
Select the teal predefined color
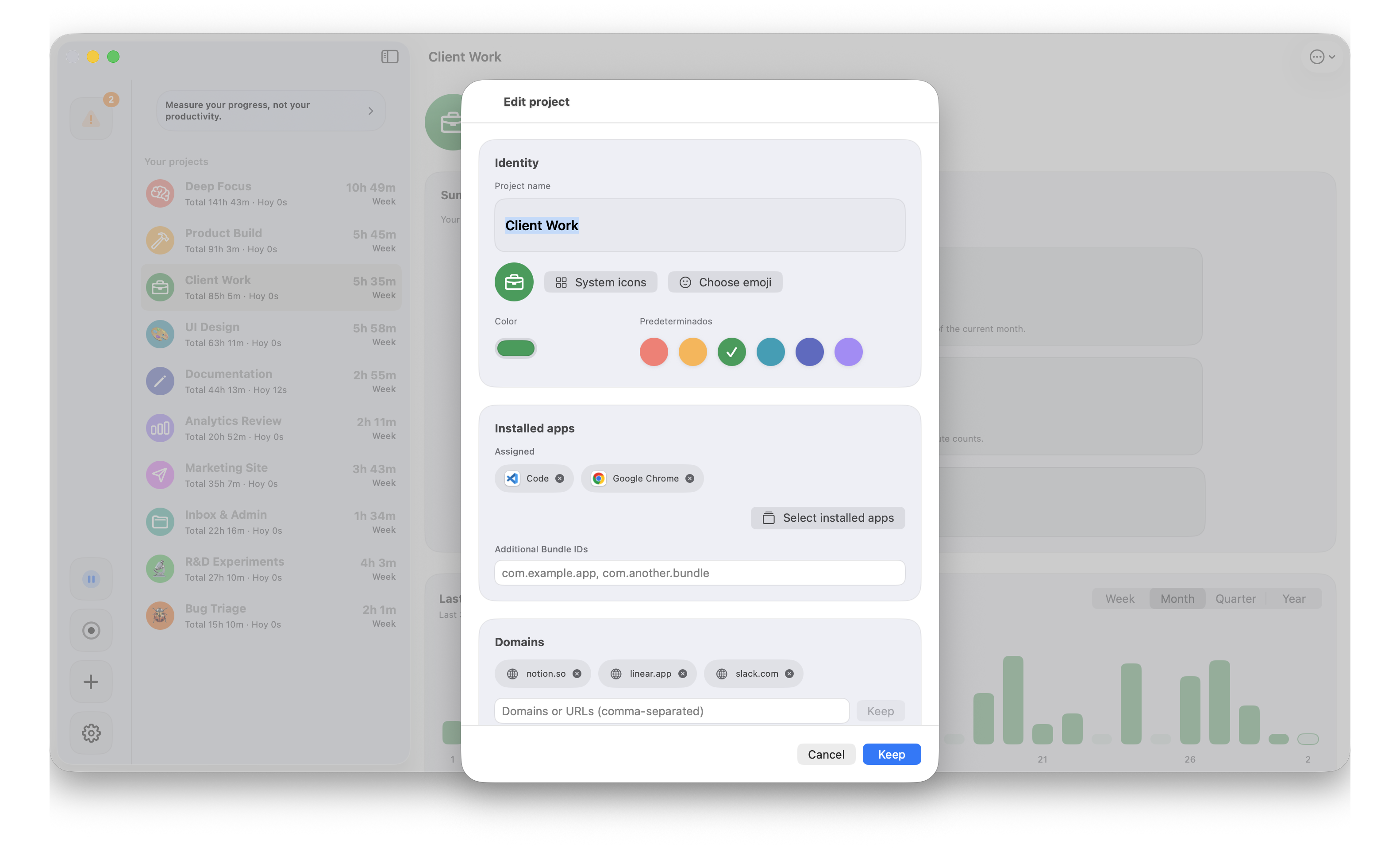[x=770, y=352]
